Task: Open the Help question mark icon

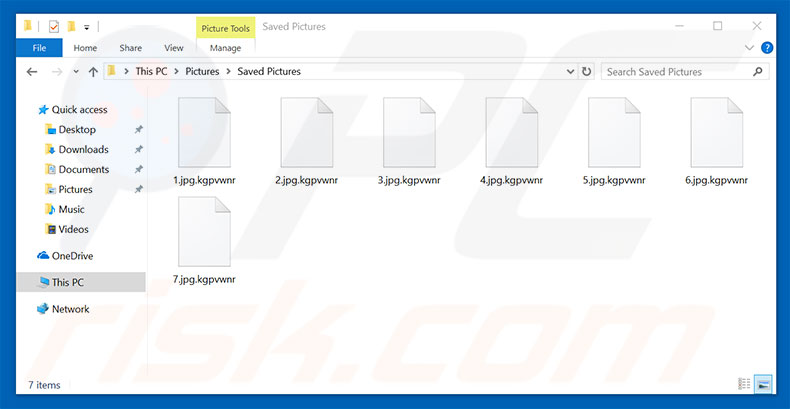Action: (x=767, y=47)
